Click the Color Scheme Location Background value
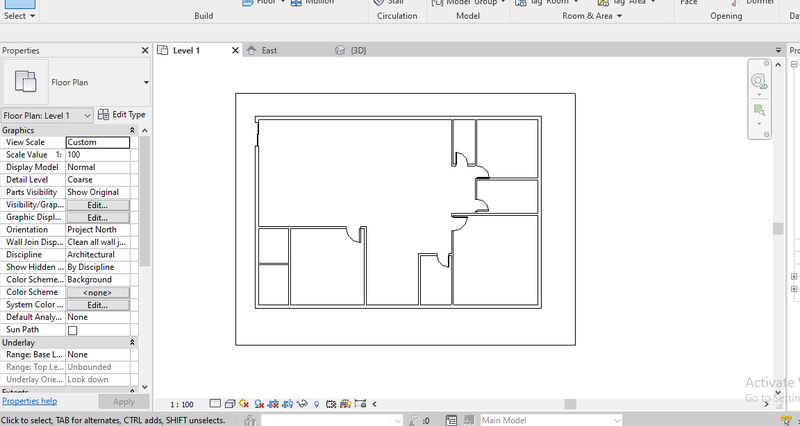 tap(97, 280)
